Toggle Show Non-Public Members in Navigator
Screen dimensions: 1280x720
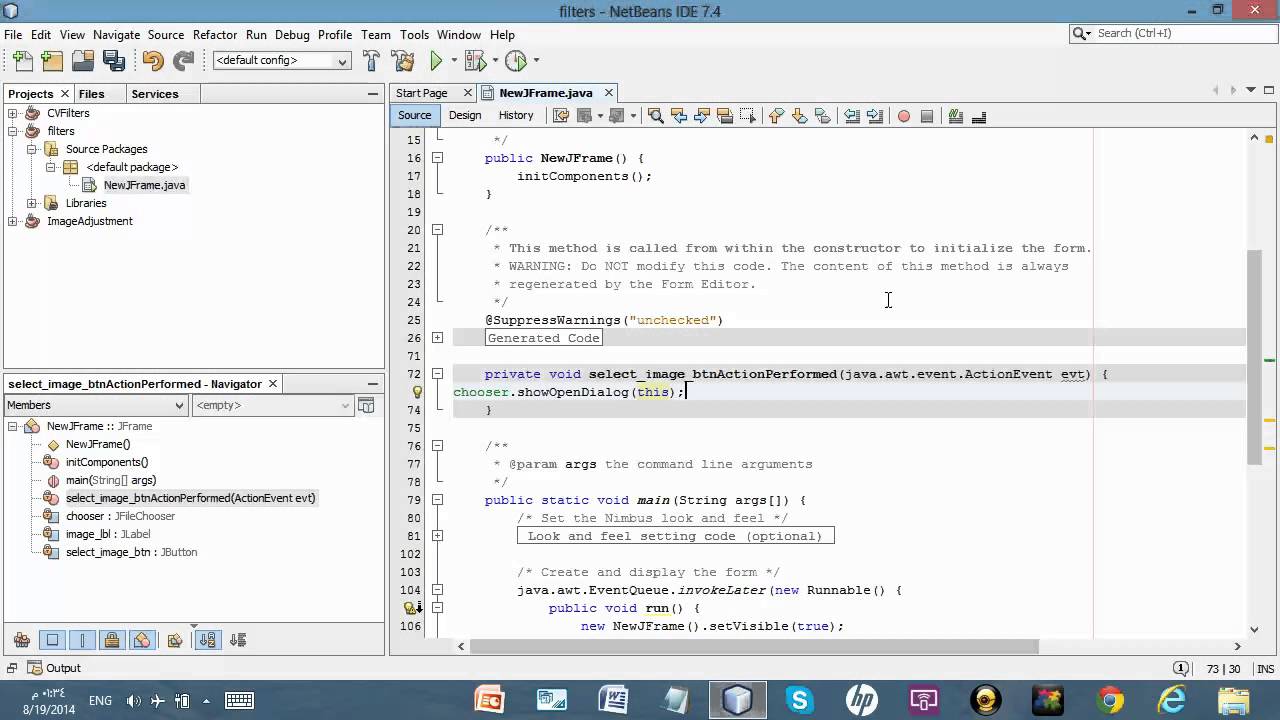112,640
